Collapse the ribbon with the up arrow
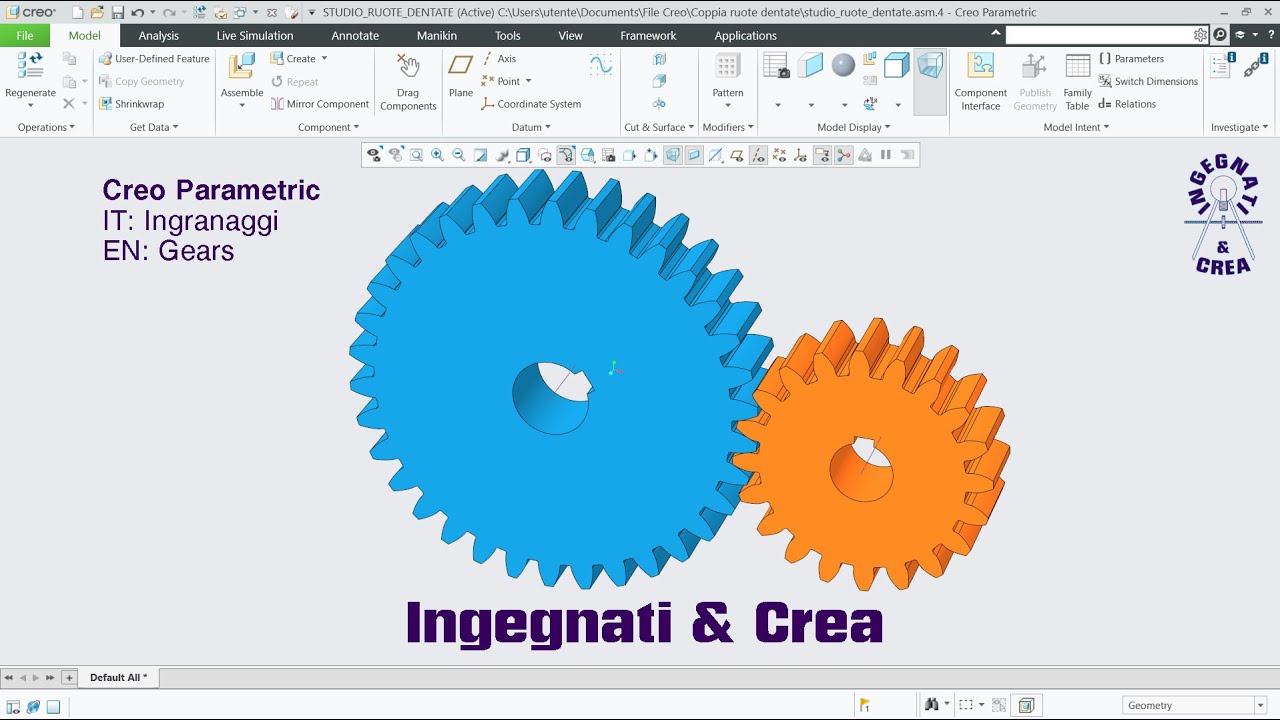This screenshot has height=720, width=1280. tap(995, 33)
